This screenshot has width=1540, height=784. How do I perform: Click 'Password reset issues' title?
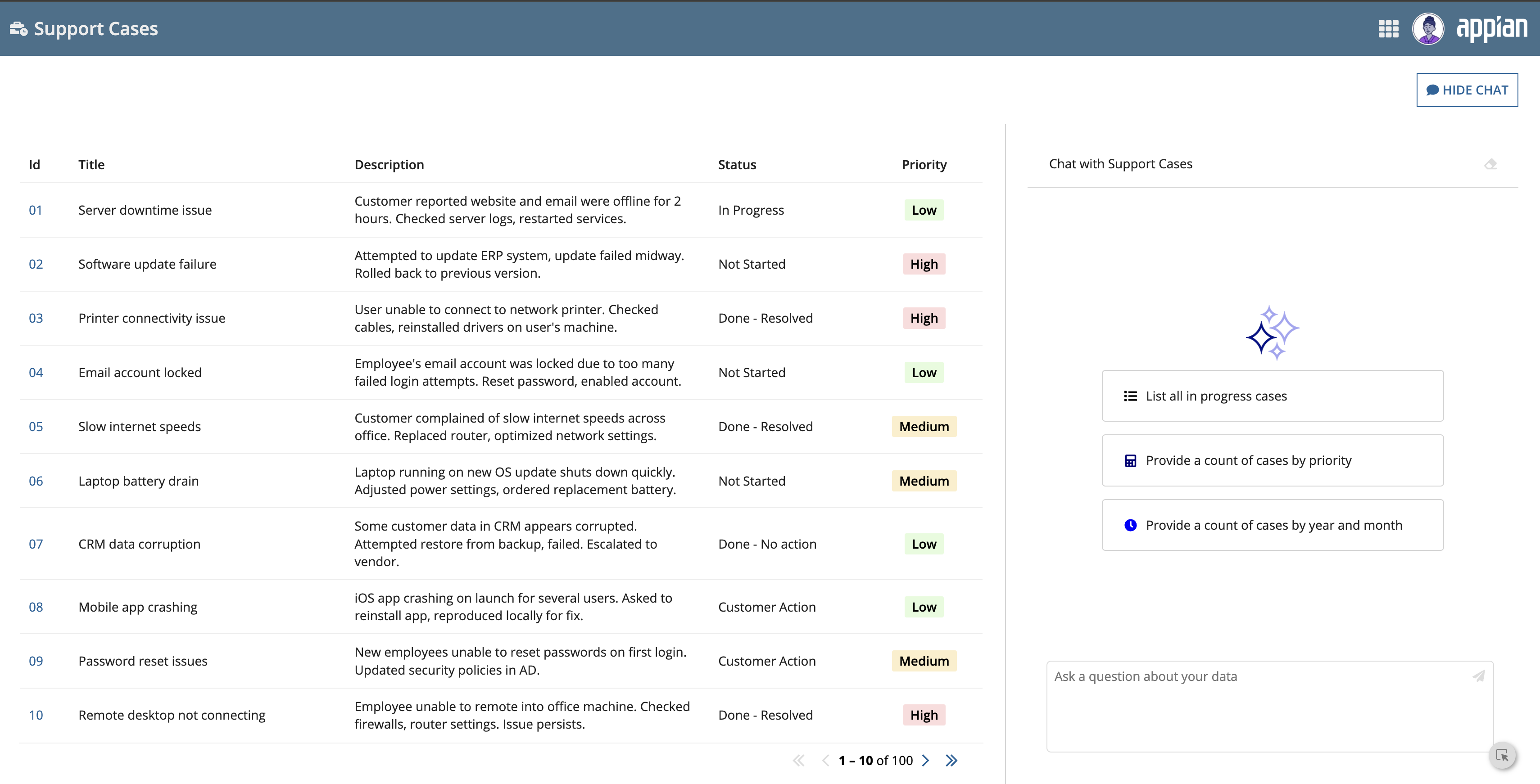pyautogui.click(x=143, y=662)
